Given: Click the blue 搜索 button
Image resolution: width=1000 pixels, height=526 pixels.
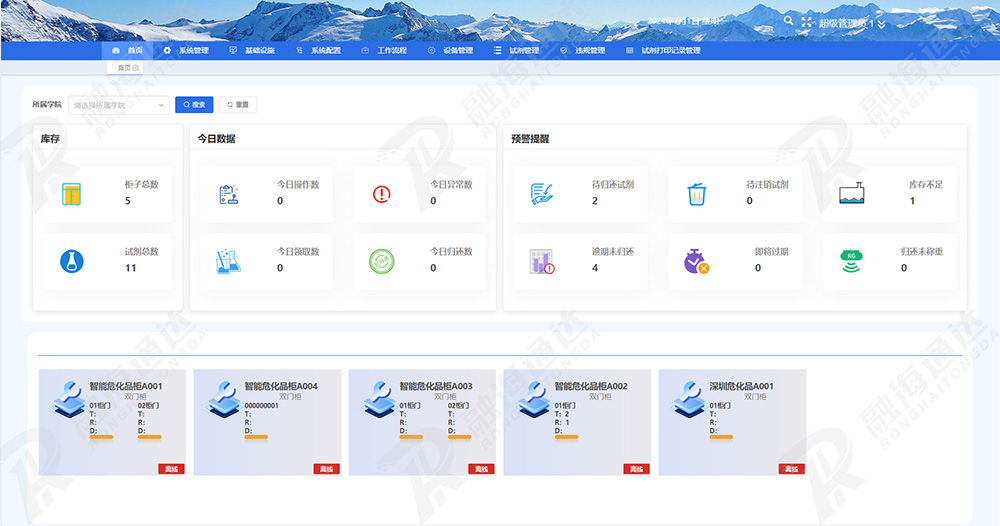Looking at the screenshot, I should point(194,105).
